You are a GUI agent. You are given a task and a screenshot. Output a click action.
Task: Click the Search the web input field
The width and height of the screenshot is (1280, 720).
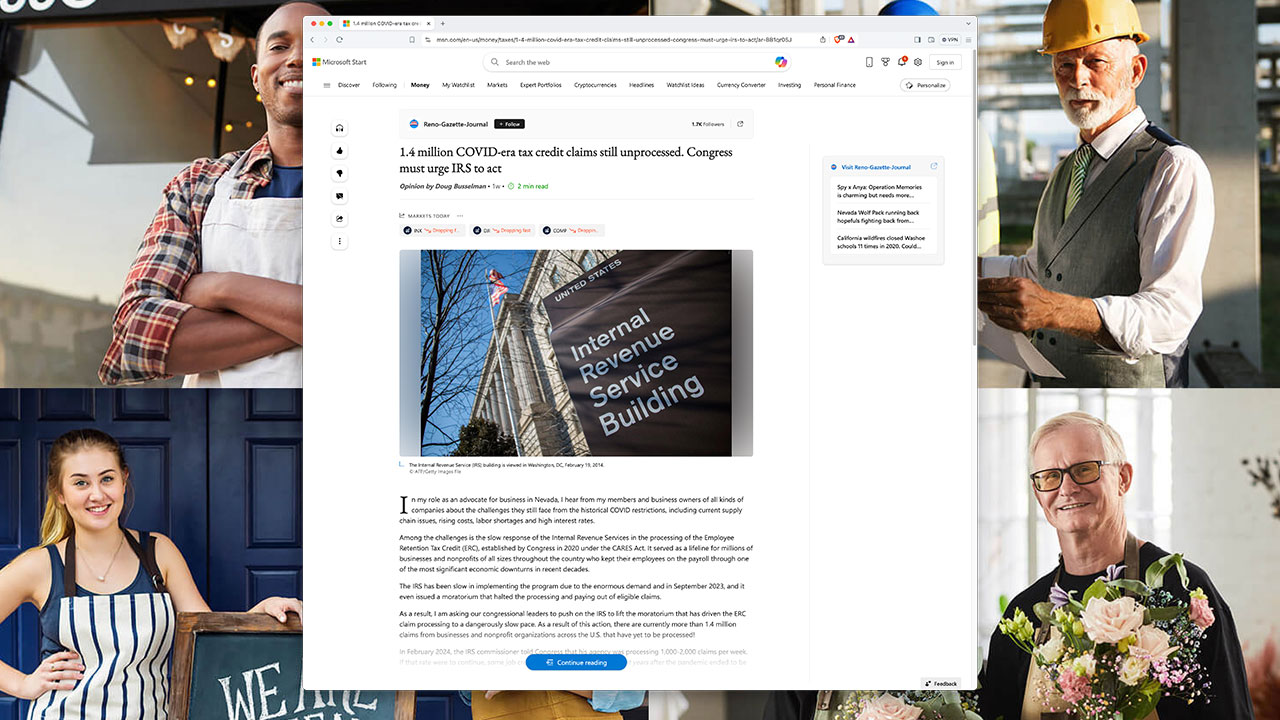[637, 62]
